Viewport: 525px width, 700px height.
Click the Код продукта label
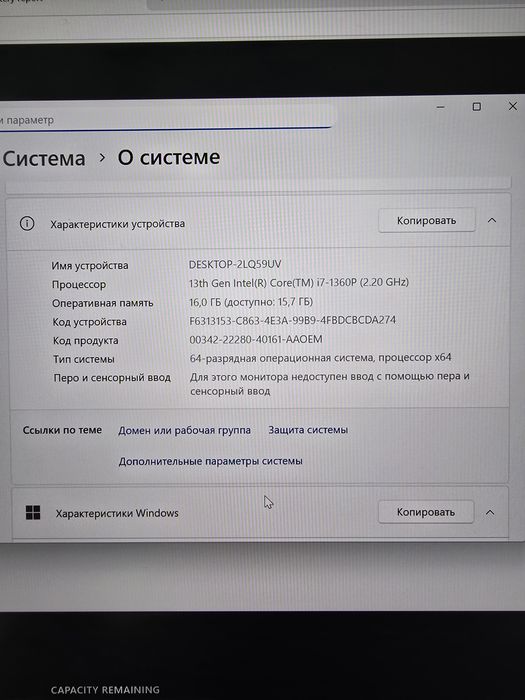[86, 341]
